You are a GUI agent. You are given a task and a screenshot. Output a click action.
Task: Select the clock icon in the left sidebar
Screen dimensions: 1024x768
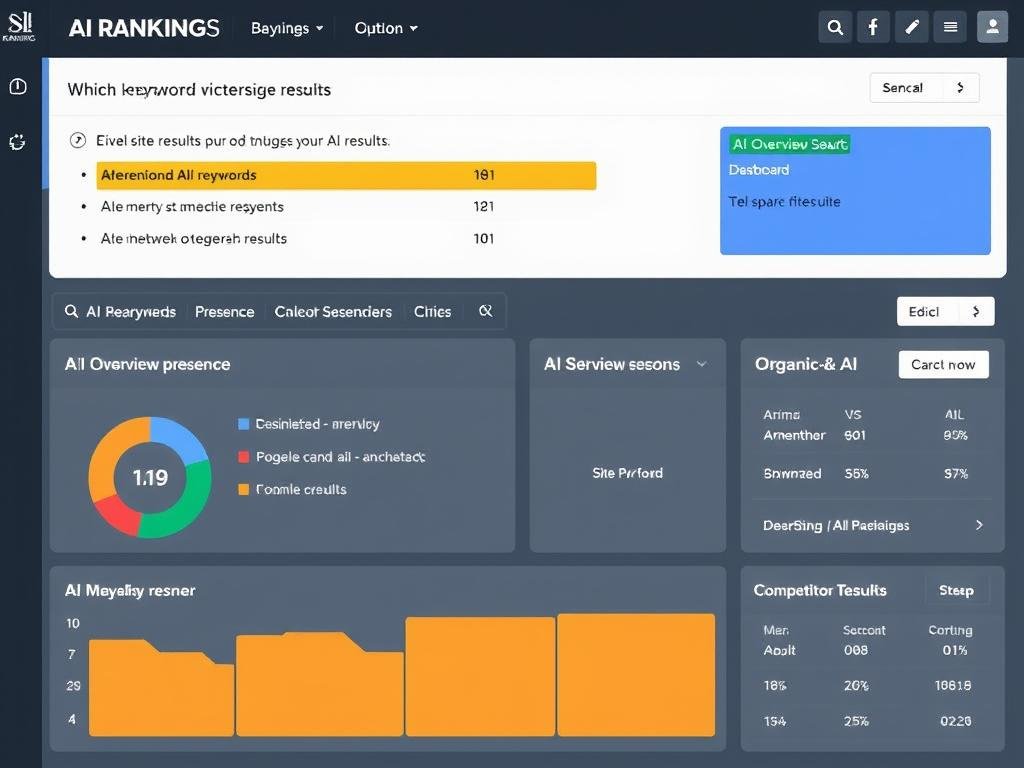17,86
